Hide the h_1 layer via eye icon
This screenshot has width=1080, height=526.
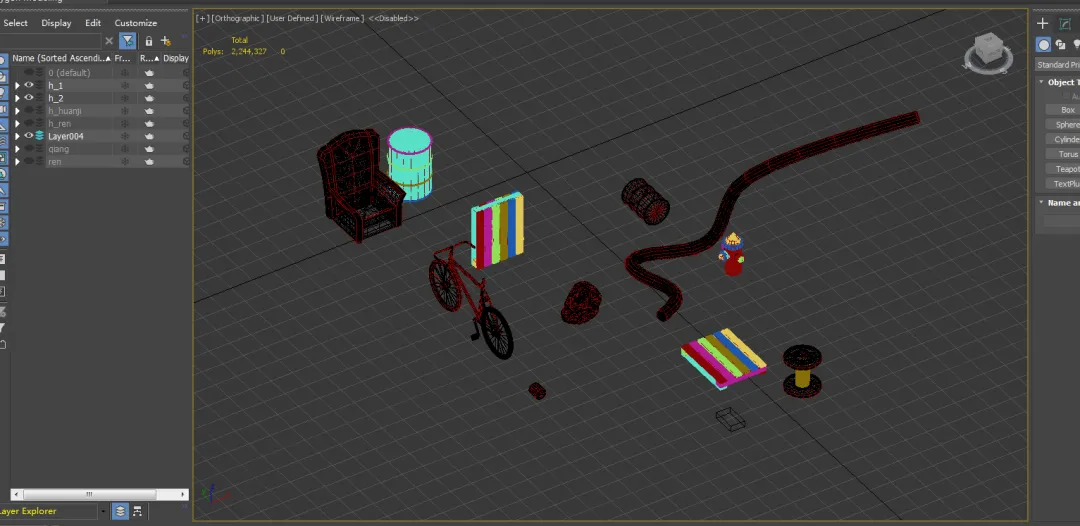point(29,85)
